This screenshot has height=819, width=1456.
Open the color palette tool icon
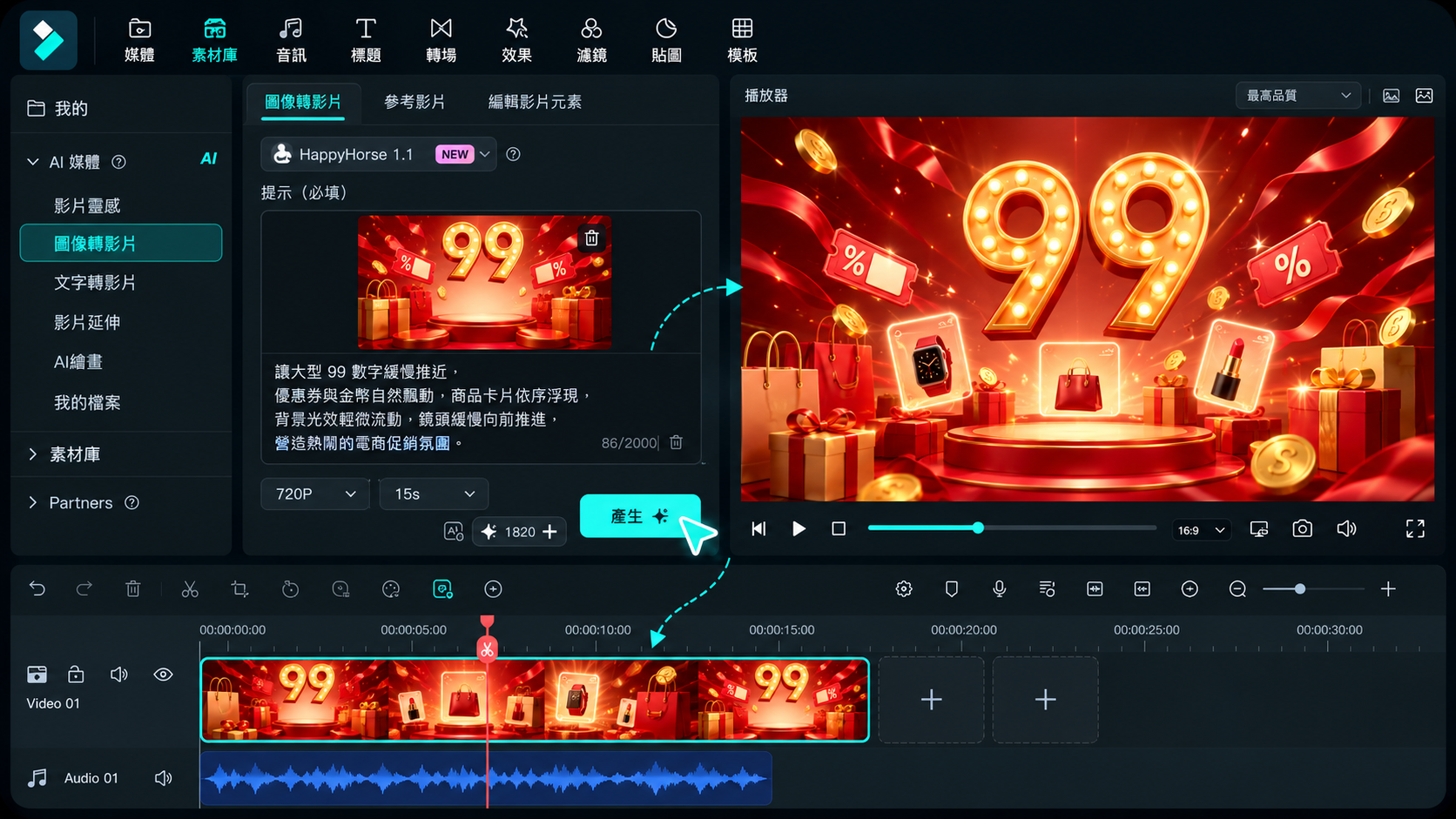click(391, 589)
